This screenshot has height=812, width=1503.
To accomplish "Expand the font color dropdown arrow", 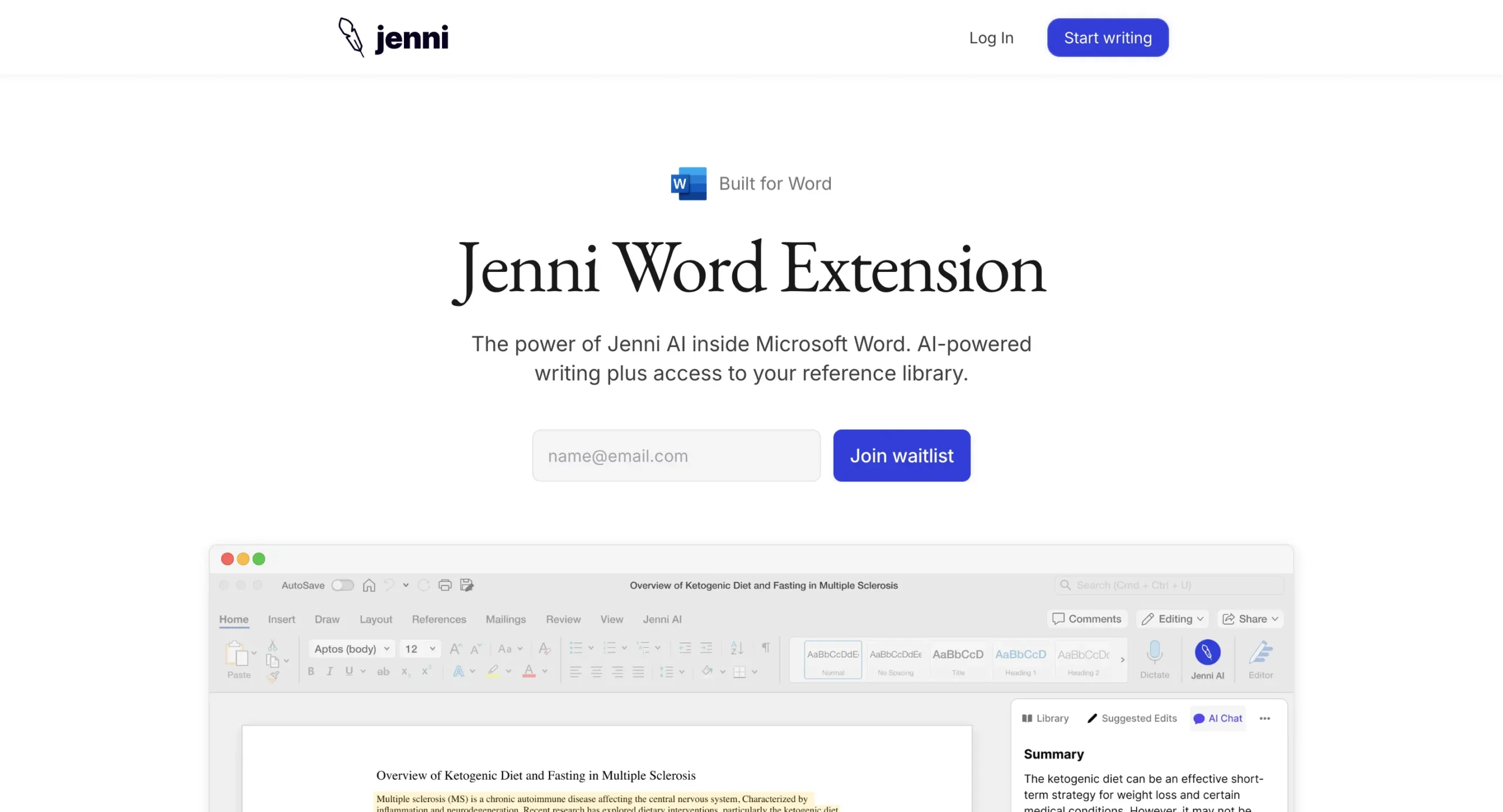I will [x=545, y=671].
